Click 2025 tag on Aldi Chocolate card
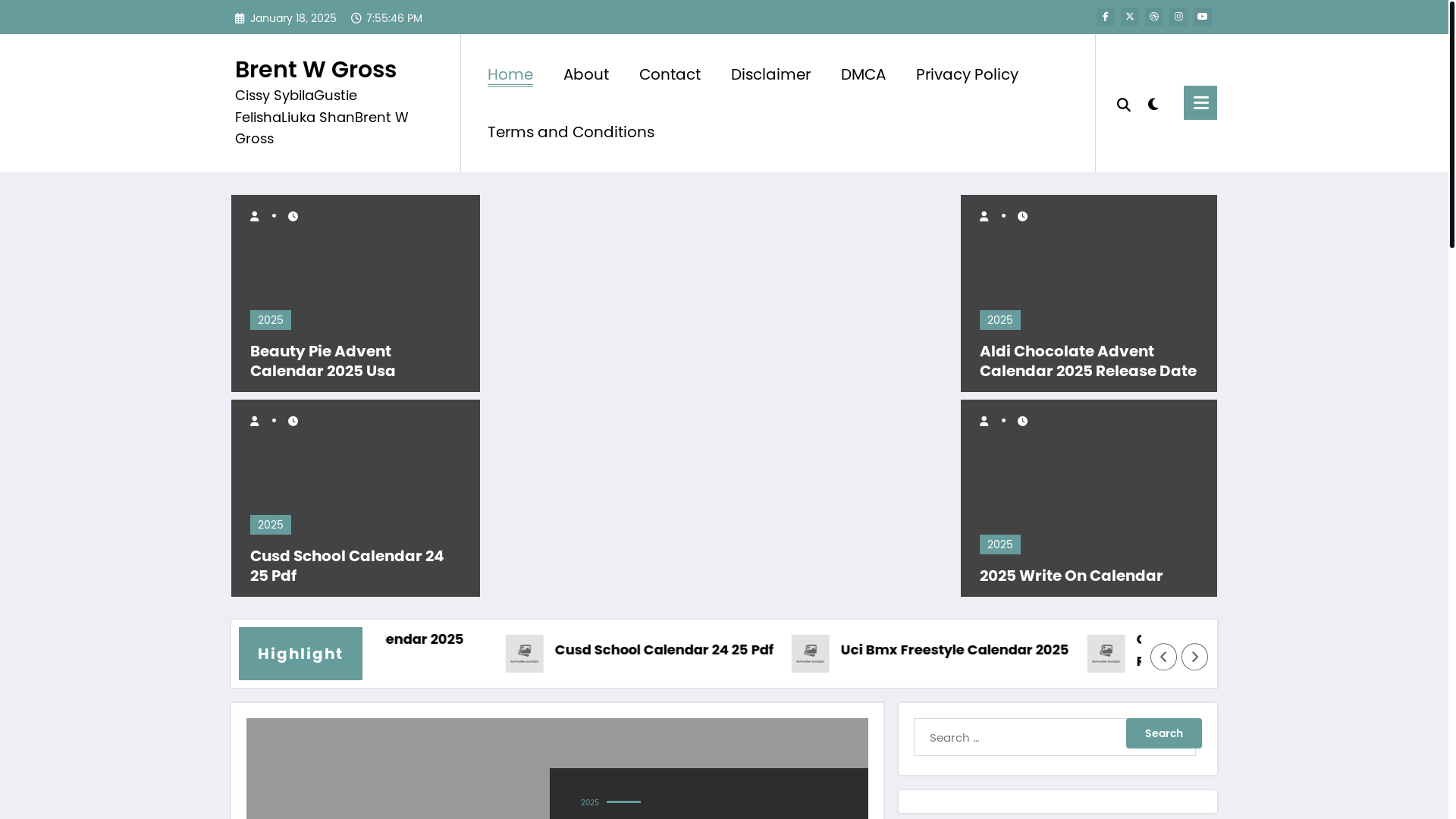Screen dimensions: 1456x819 (1000, 320)
